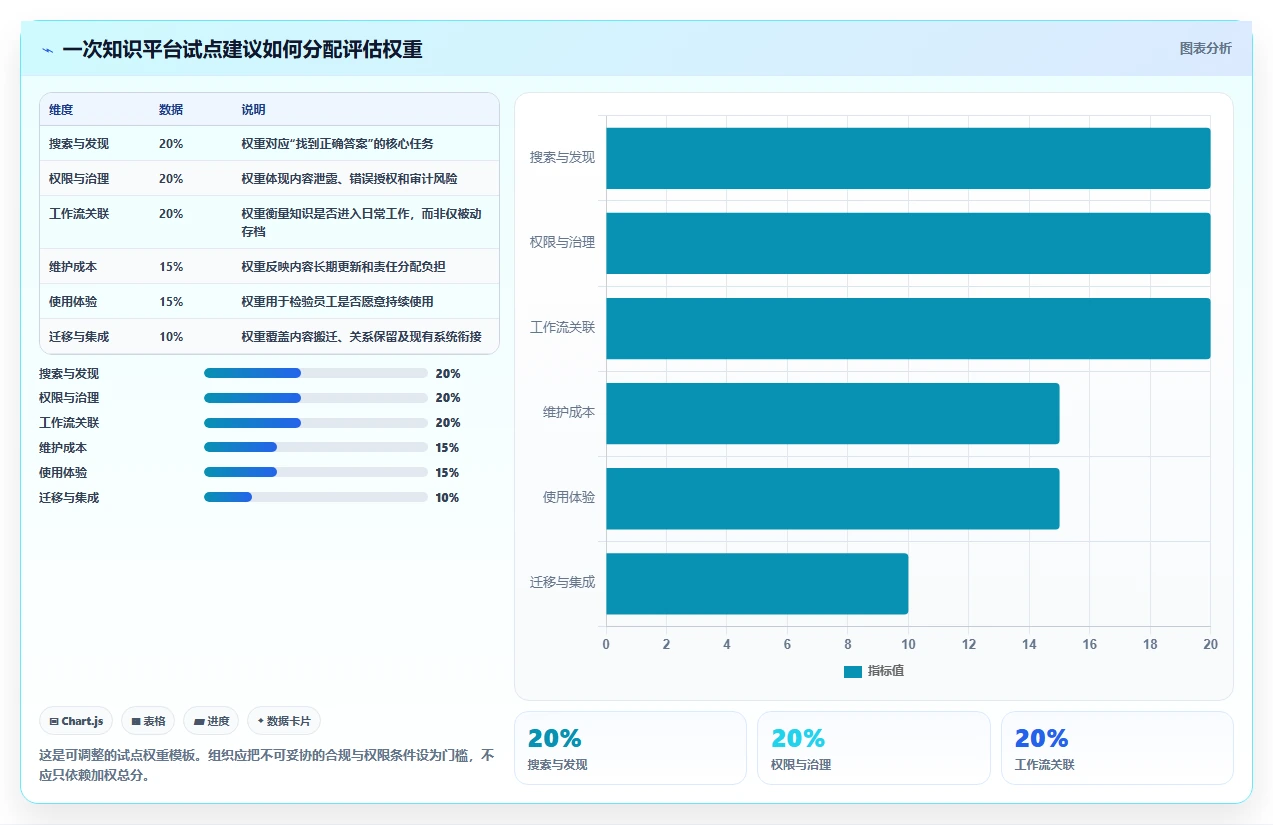Screen dimensions: 1273x825
Task: Click the 搜索与发现 label on the chart's Y axis
Action: pyautogui.click(x=562, y=158)
